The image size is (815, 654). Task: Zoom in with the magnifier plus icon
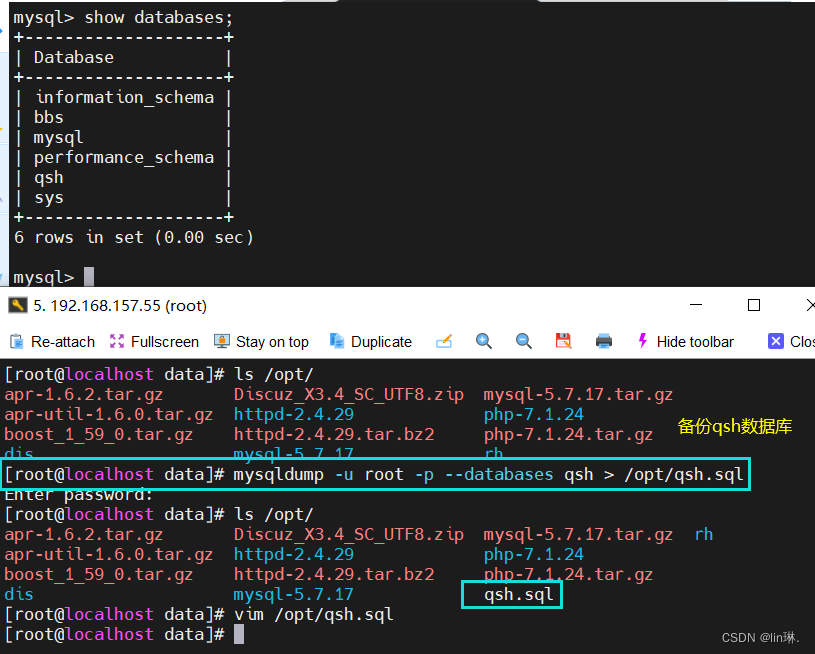(x=483, y=341)
